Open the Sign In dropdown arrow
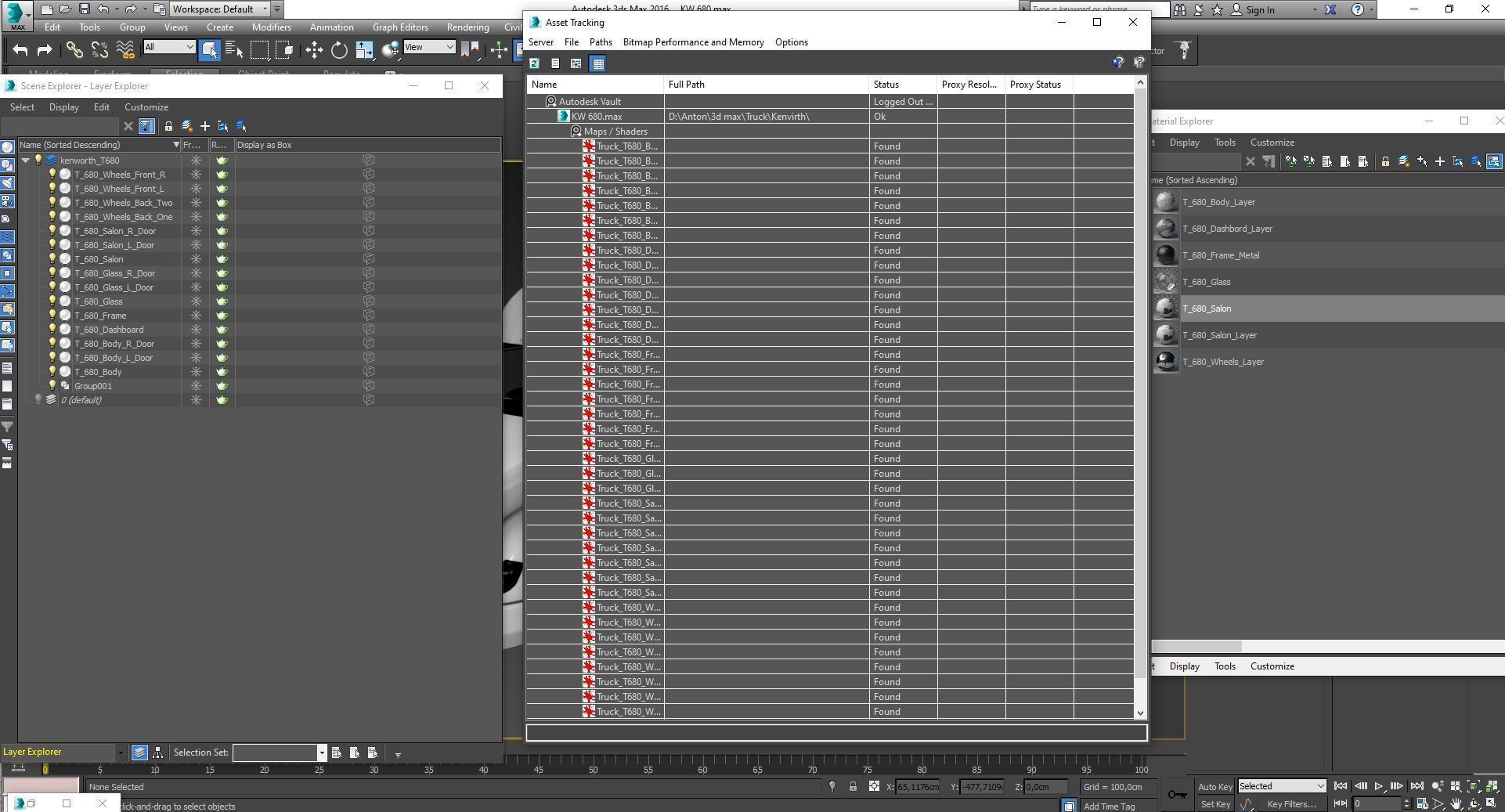The image size is (1505, 812). pos(1314,9)
